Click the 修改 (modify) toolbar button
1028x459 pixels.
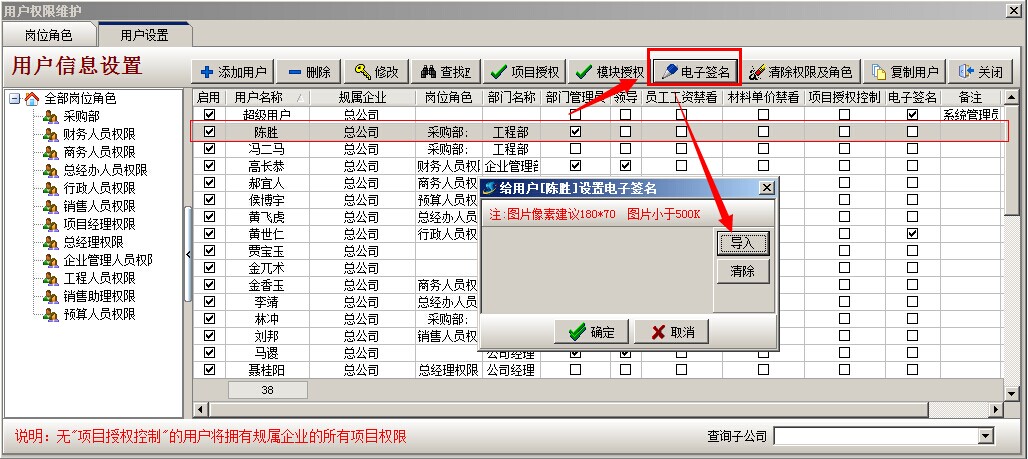point(376,72)
